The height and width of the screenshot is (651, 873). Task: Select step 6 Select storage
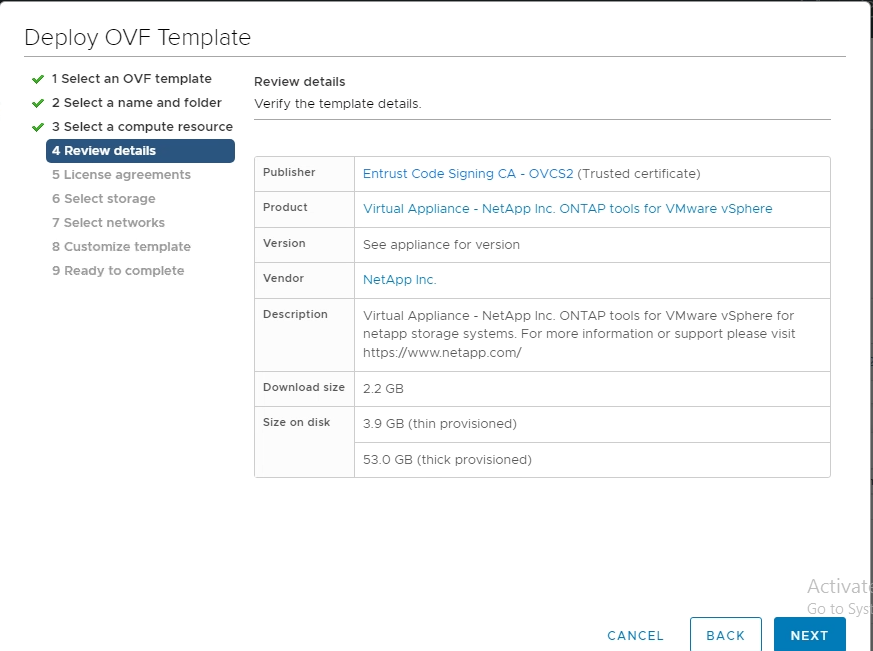(103, 199)
